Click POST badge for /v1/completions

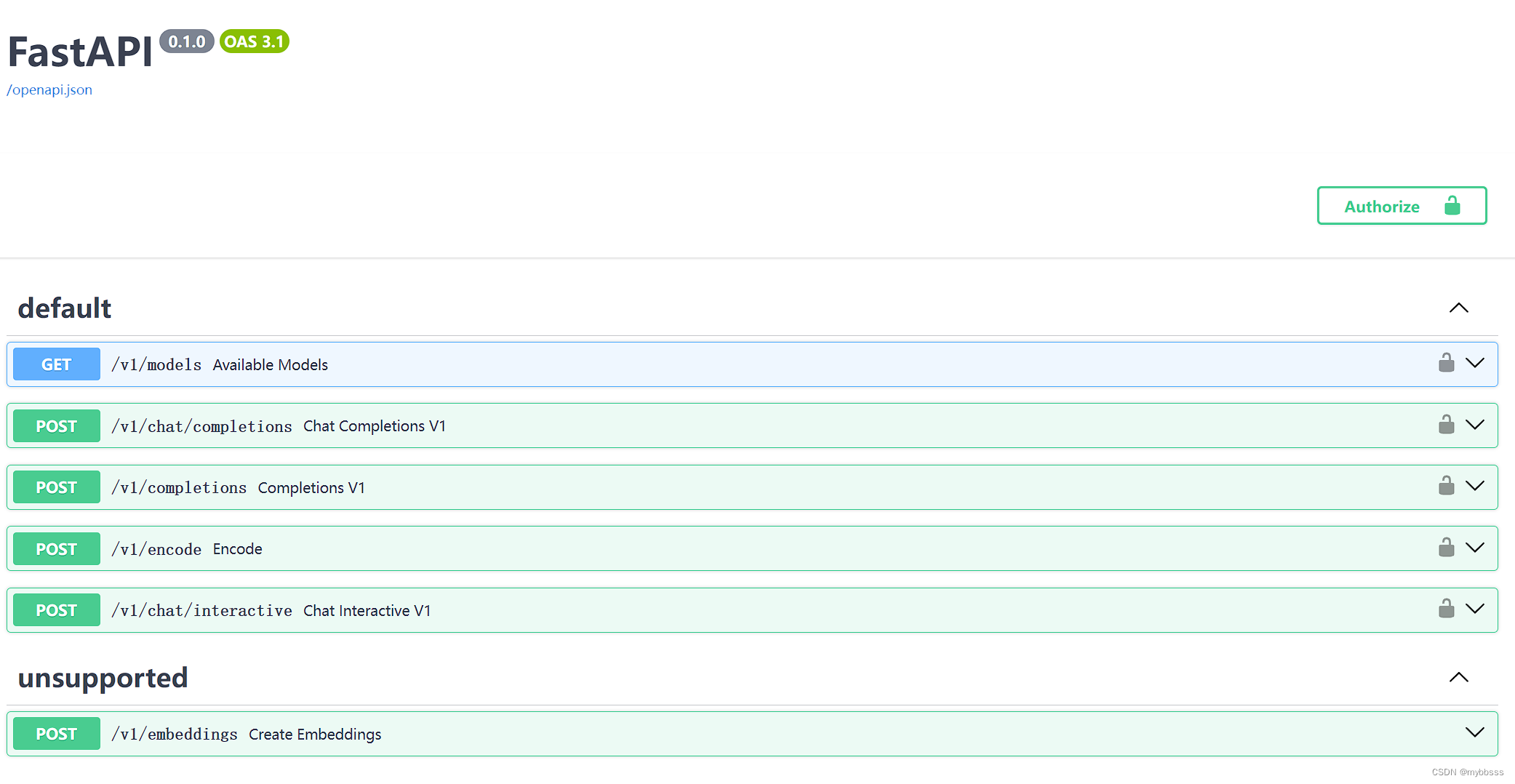57,487
